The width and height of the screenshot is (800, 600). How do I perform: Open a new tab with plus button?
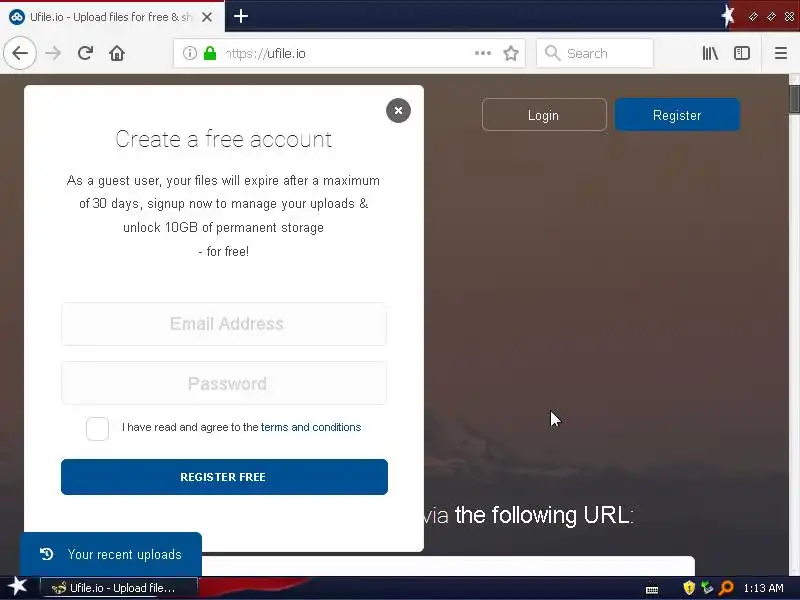click(241, 16)
